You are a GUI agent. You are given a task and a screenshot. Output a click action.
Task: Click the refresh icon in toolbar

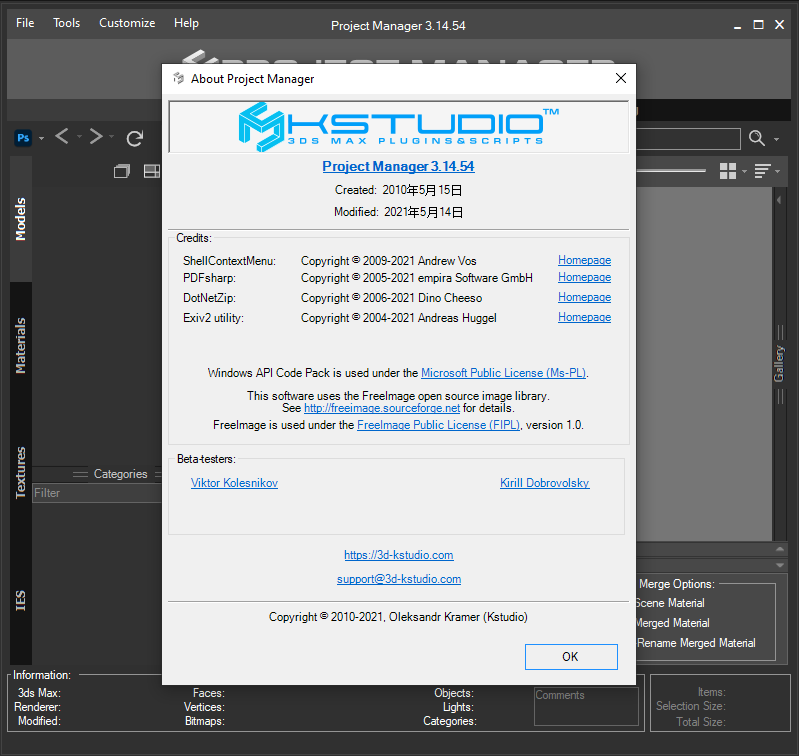click(135, 138)
